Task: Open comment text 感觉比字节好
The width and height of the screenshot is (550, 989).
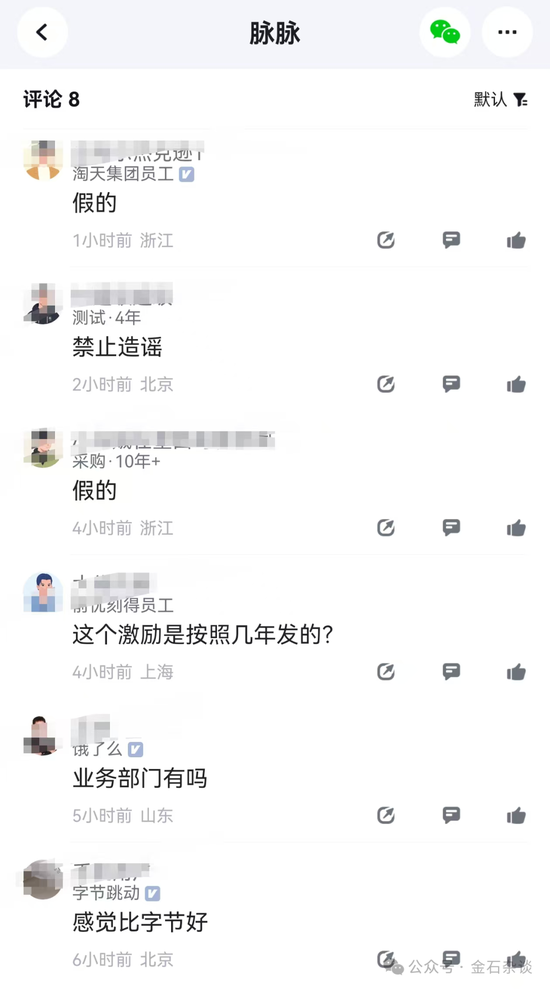Action: [140, 922]
